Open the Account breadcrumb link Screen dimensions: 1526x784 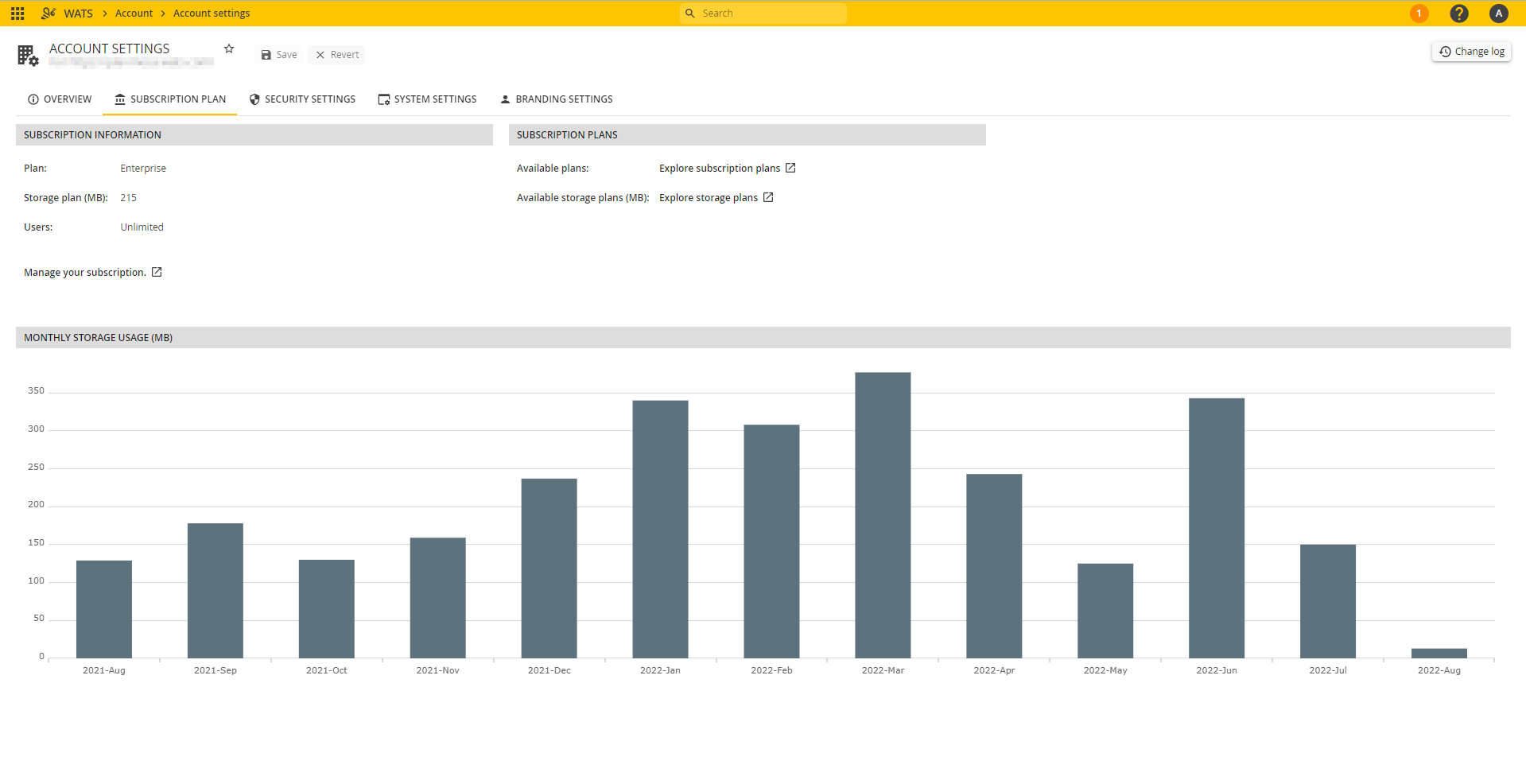click(134, 14)
